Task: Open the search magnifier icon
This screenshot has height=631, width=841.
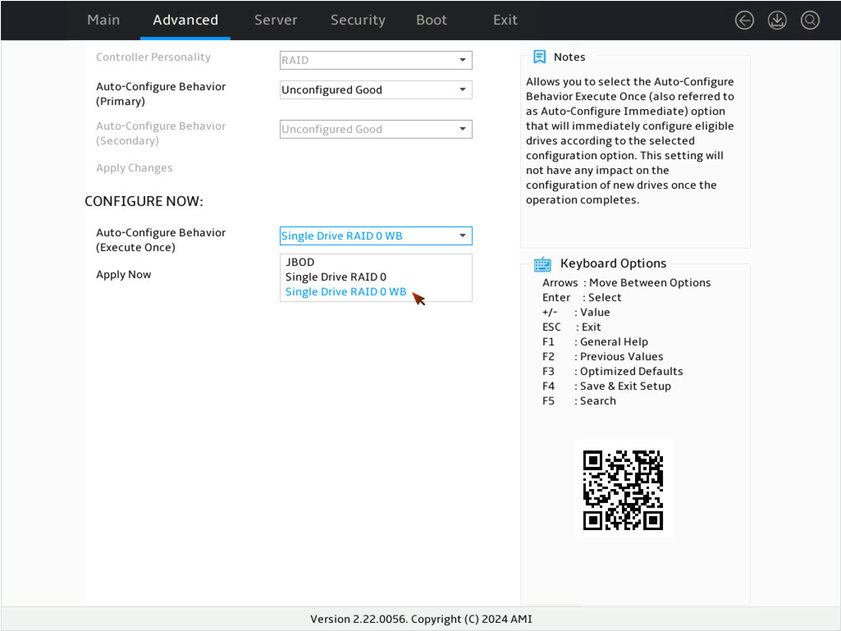Action: (x=810, y=20)
